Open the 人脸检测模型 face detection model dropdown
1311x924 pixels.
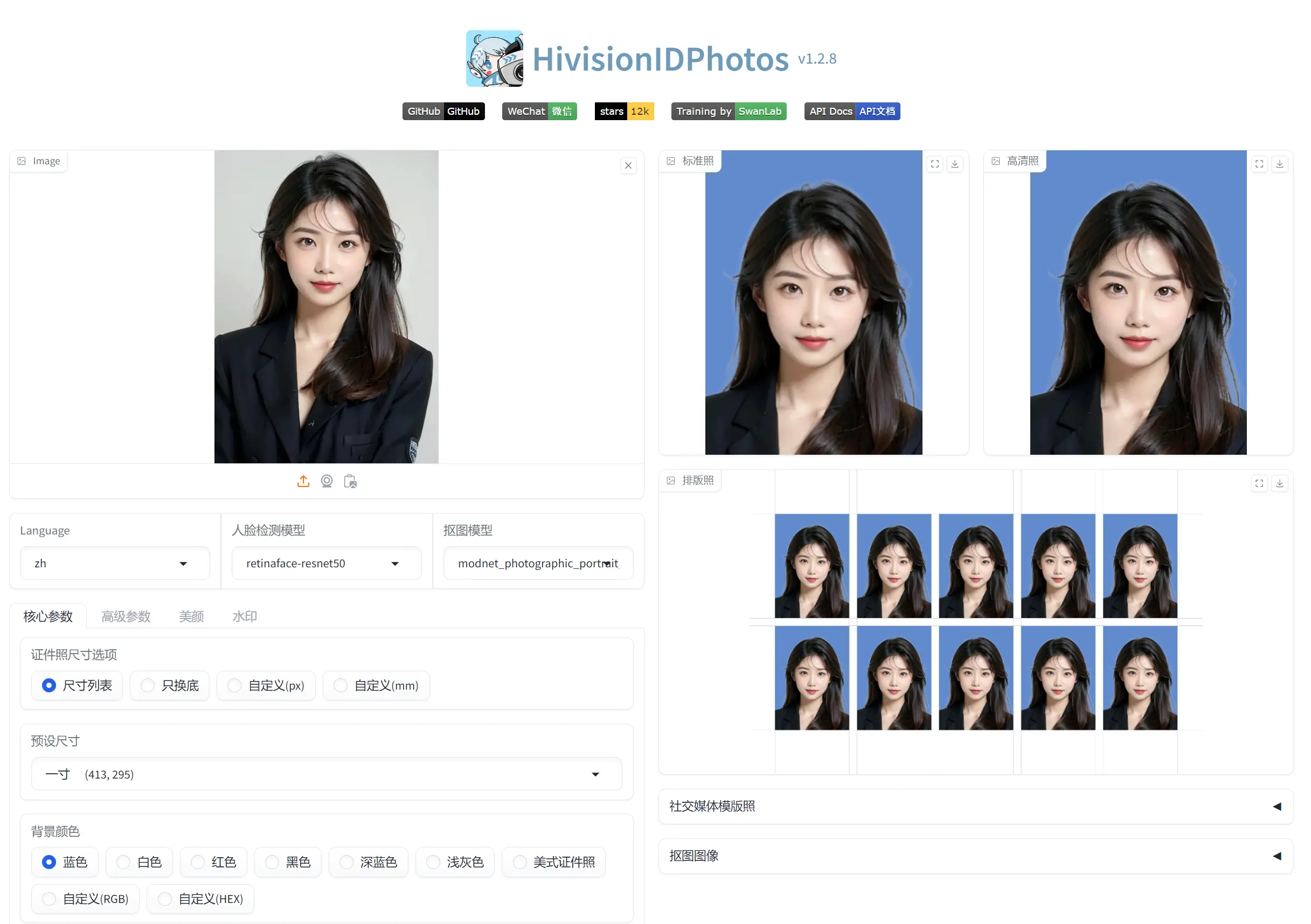325,563
